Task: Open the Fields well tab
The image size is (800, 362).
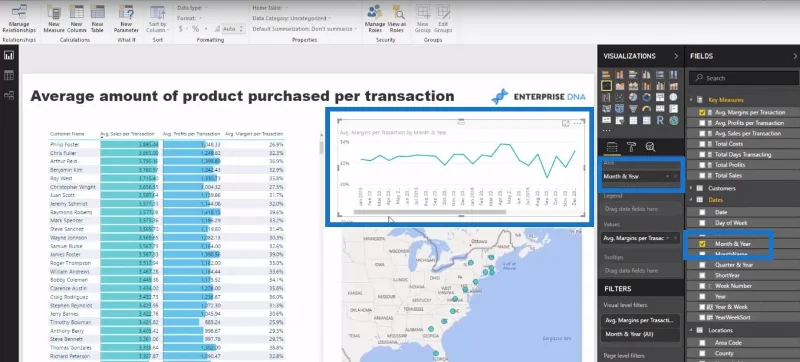Action: 612,147
